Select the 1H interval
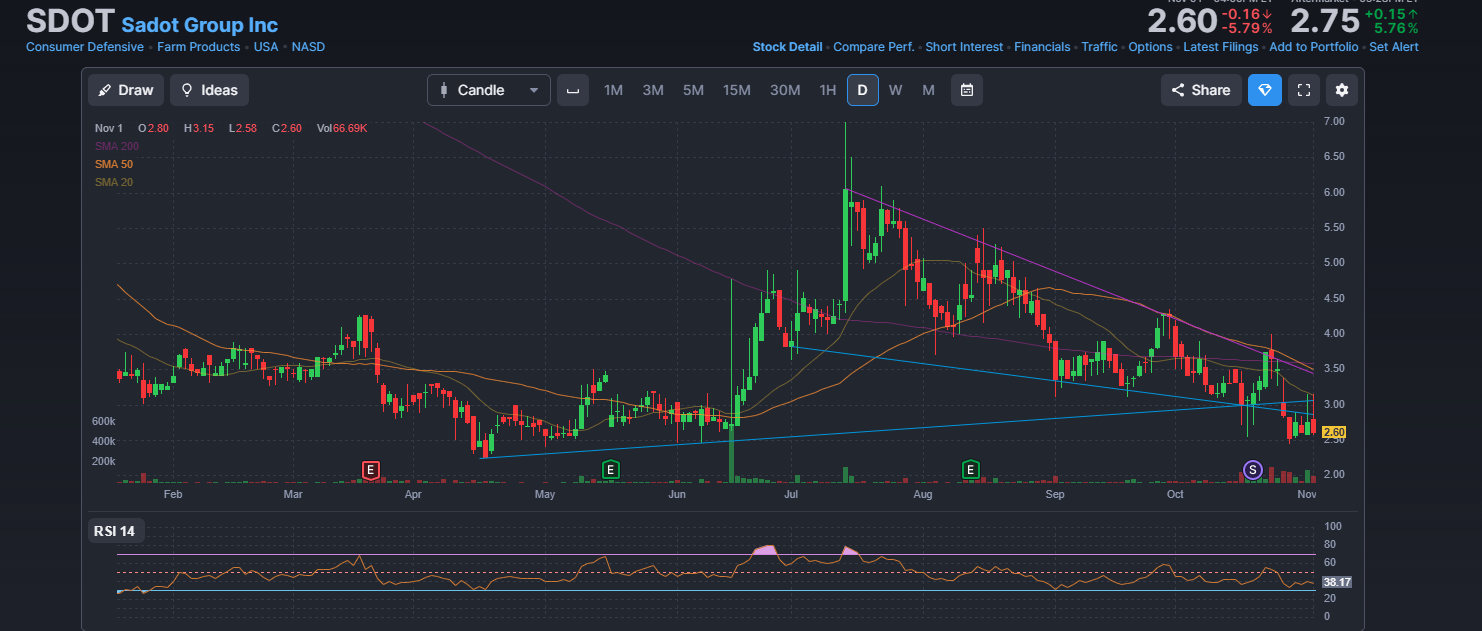Image resolution: width=1482 pixels, height=631 pixels. coord(827,90)
